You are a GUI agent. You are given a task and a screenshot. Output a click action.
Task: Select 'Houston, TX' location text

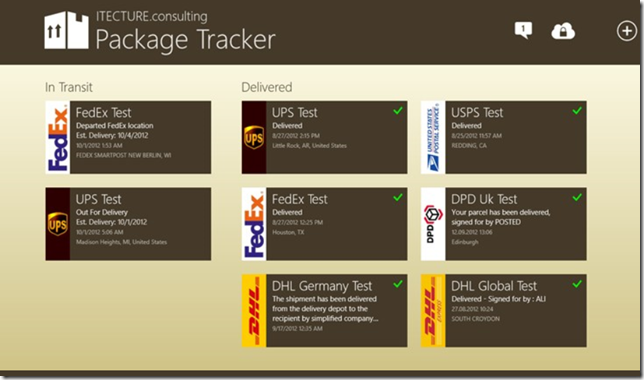pyautogui.click(x=288, y=232)
